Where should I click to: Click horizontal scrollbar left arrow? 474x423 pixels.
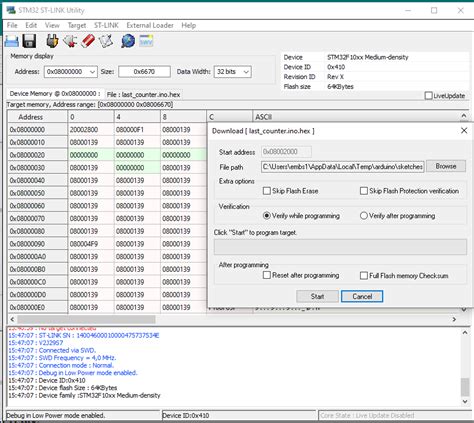tap(12, 319)
